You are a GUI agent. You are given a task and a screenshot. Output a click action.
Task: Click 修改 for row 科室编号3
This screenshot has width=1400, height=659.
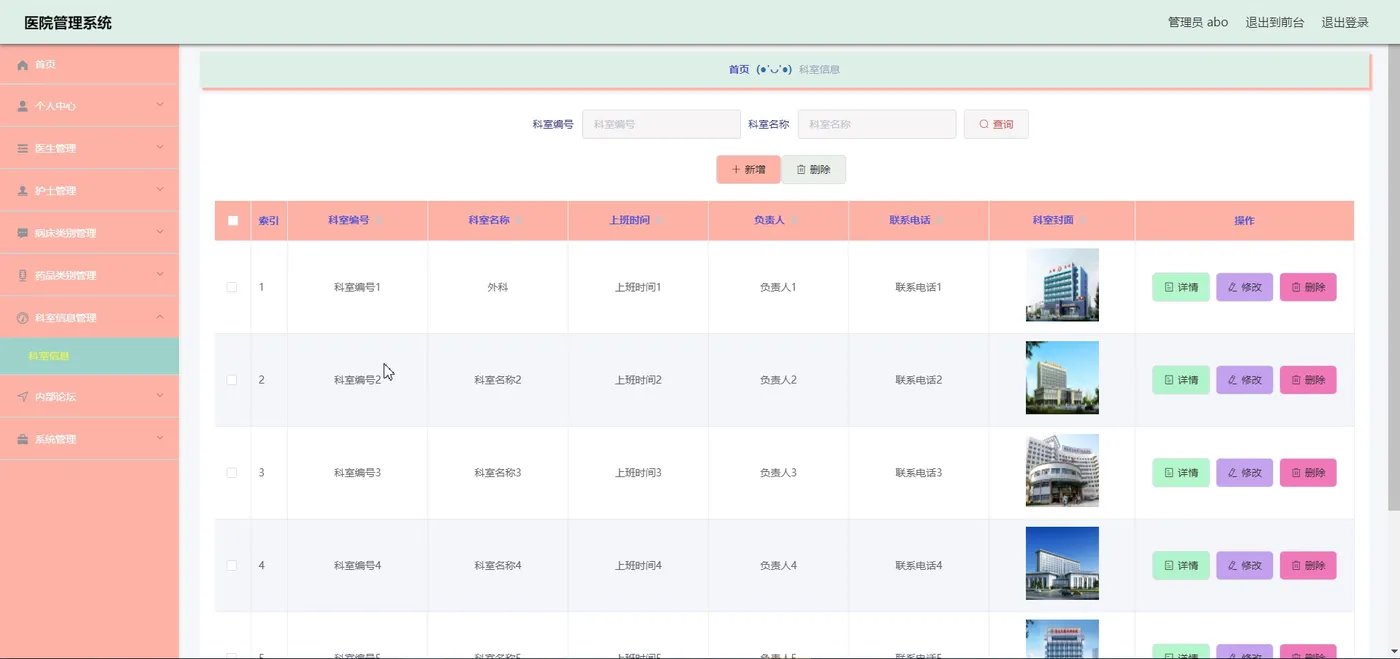[1244, 472]
